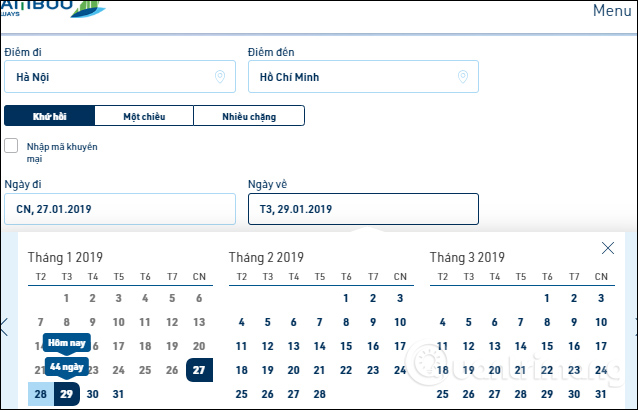Image resolution: width=638 pixels, height=410 pixels.
Task: Switch to Nhiều chặng trip type
Action: [x=249, y=117]
